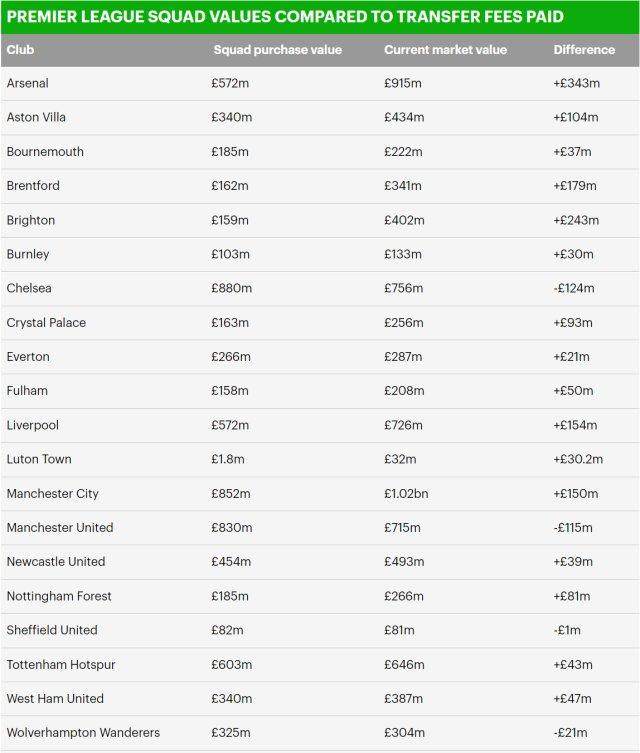Viewport: 640px width, 753px height.
Task: Select Arsenal's +£343m difference value
Action: point(576,83)
